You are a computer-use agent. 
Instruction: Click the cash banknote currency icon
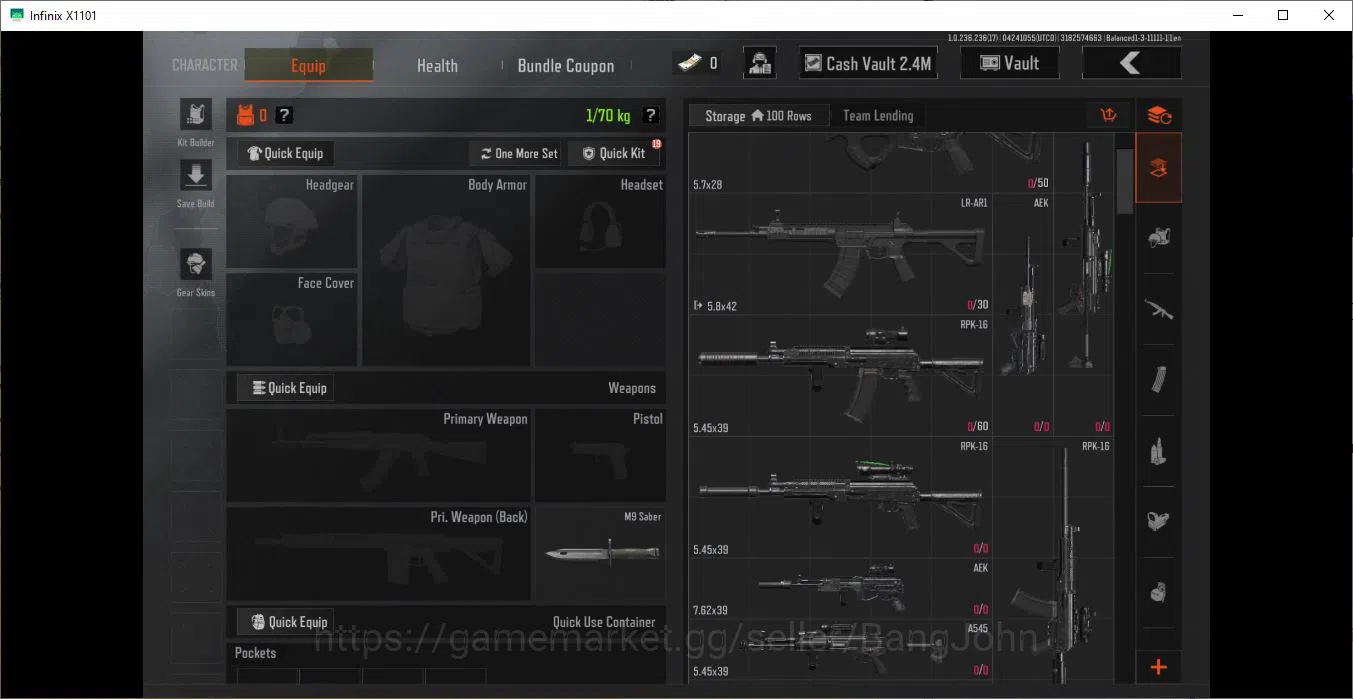(688, 63)
